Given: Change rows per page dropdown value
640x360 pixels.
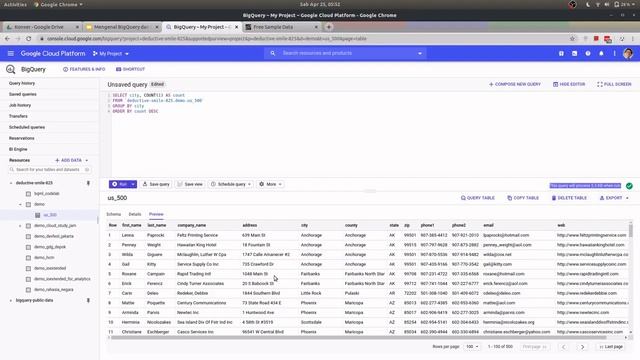Looking at the screenshot, I should tap(472, 347).
